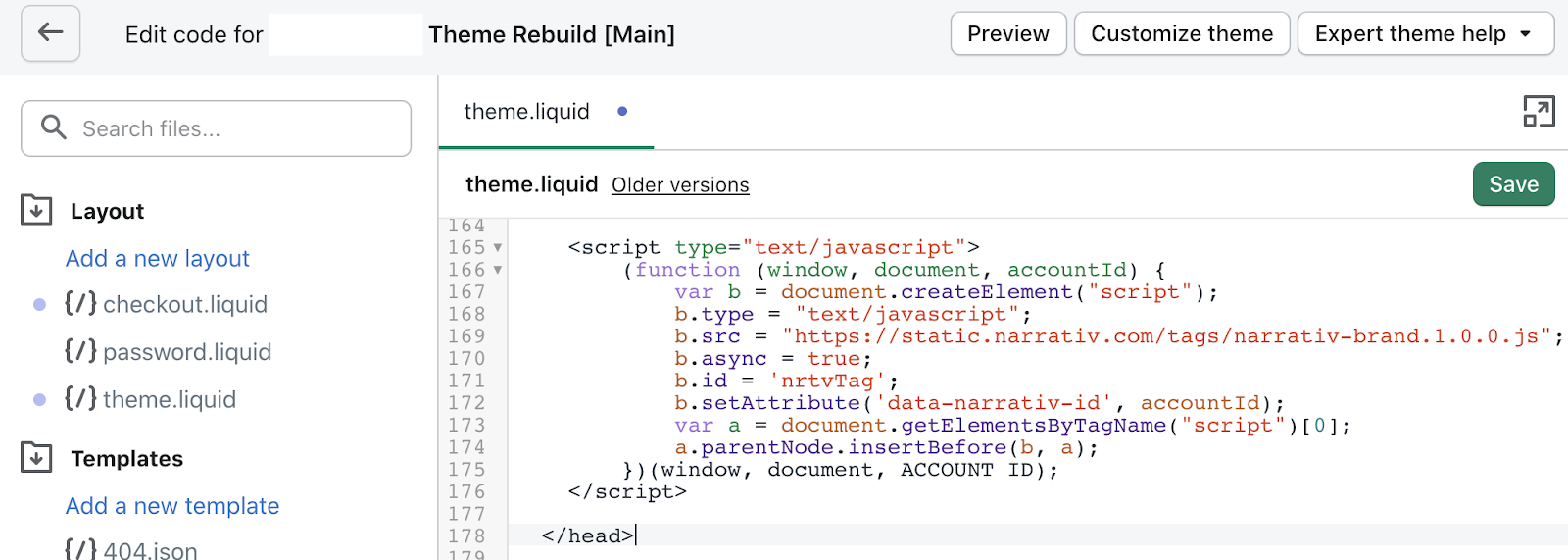This screenshot has width=1568, height=560.
Task: Expand editor to fullscreen icon
Action: (1539, 111)
